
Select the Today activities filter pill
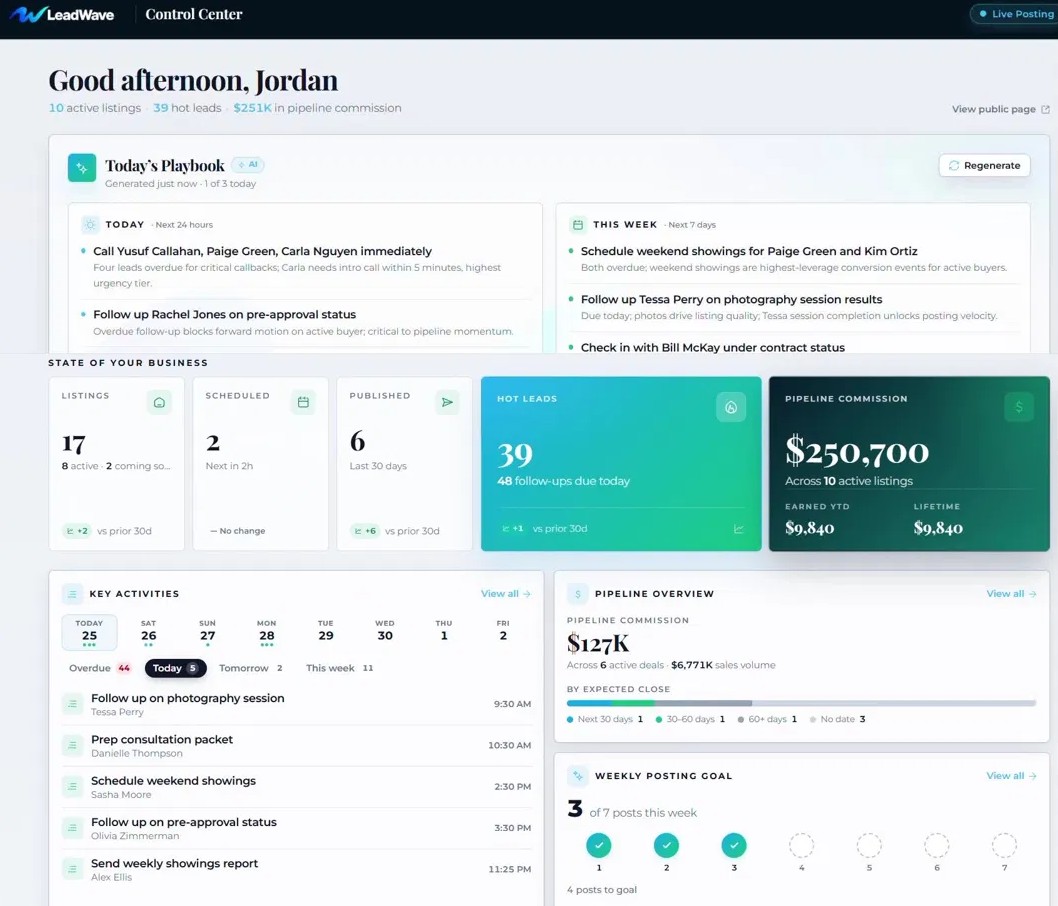click(175, 668)
